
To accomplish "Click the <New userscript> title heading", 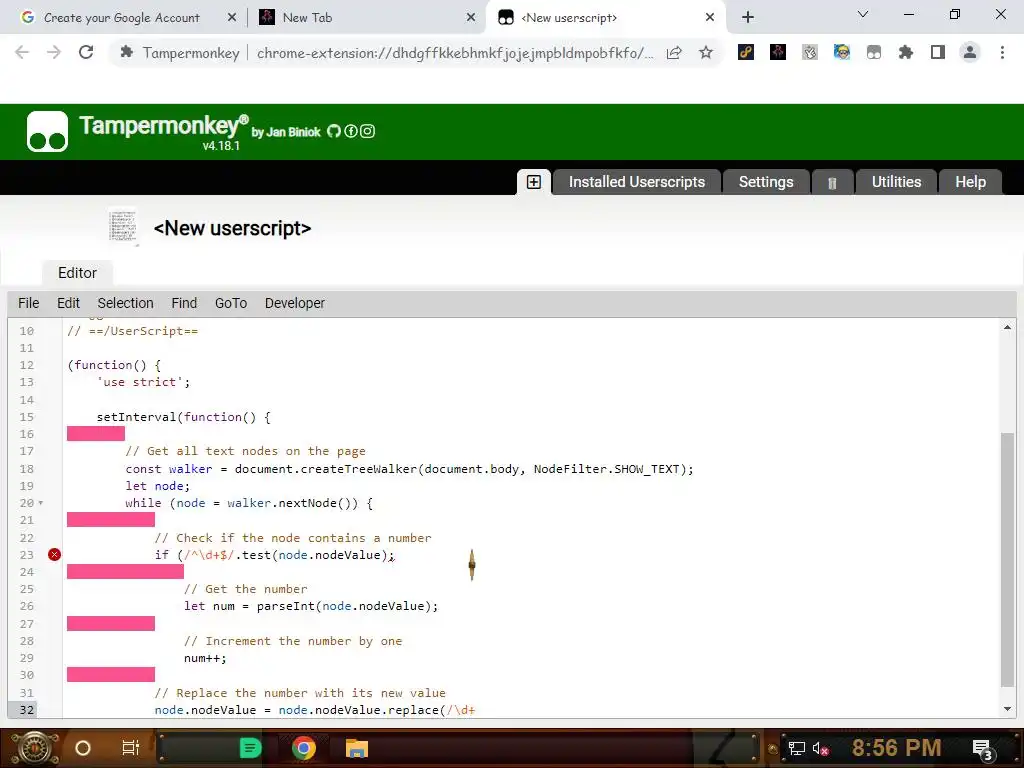I will coord(232,228).
